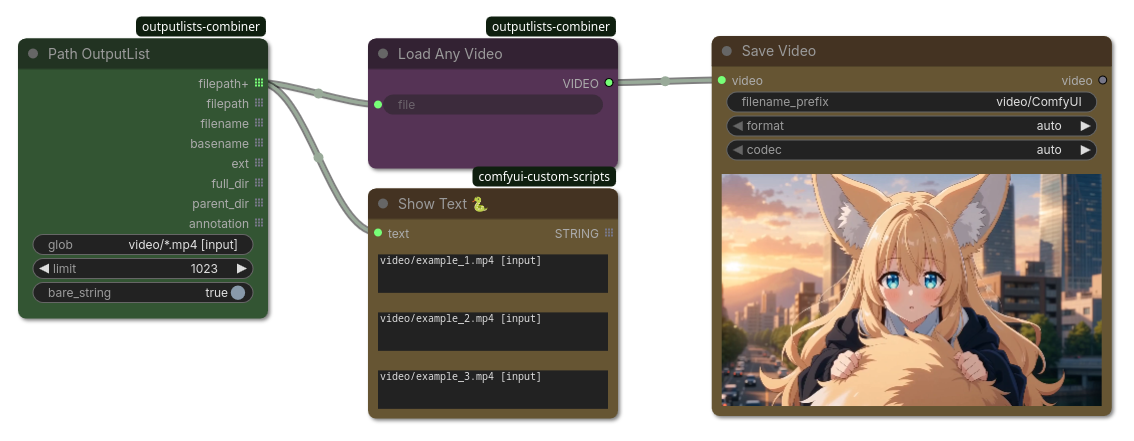Click the text input socket on Show Text
The width and height of the screenshot is (1134, 441).
pos(378,233)
